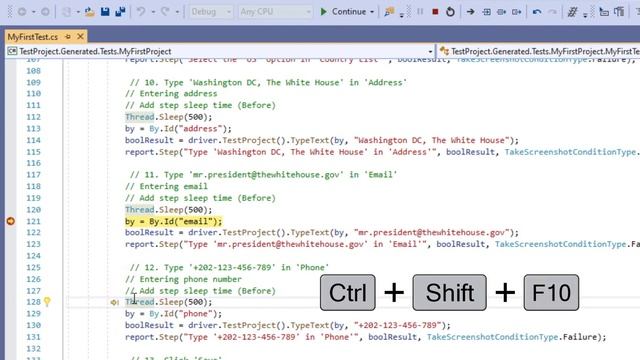640x360 pixels.
Task: Click line number 124 in the margin
Action: [x=33, y=256]
